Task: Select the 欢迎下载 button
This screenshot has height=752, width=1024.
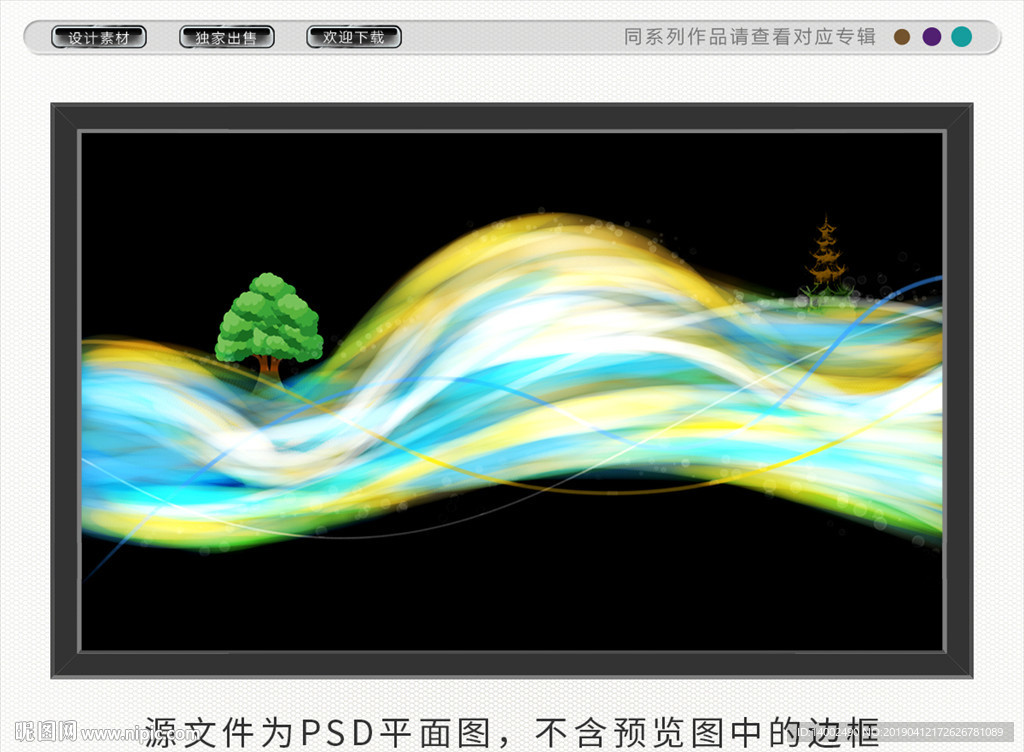Action: pyautogui.click(x=353, y=38)
